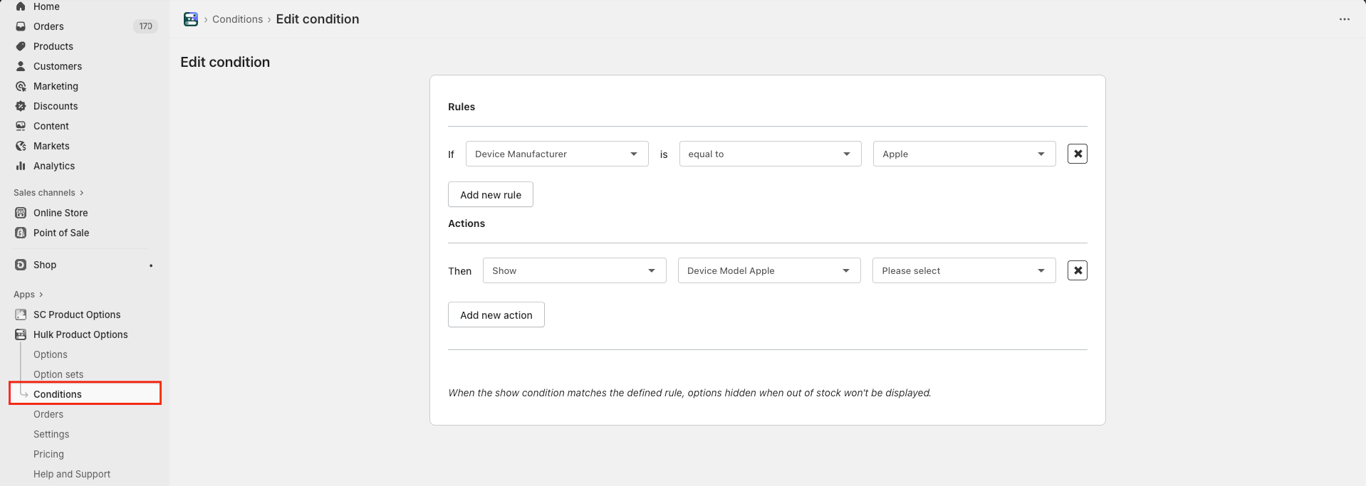This screenshot has height=486, width=1366.
Task: Click the Conditions breadcrumb link
Action: coord(237,19)
